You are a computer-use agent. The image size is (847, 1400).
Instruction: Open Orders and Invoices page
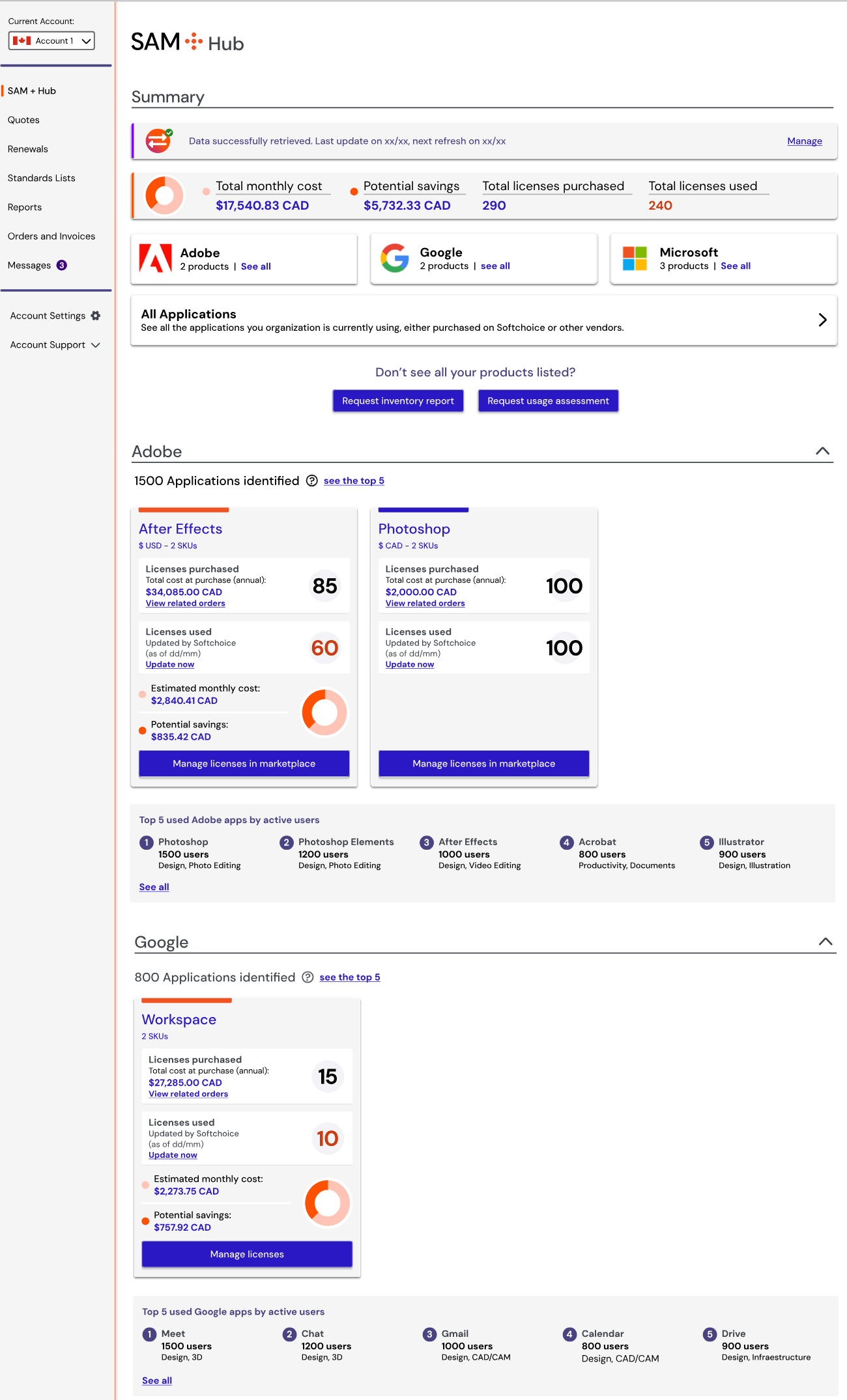click(x=51, y=236)
